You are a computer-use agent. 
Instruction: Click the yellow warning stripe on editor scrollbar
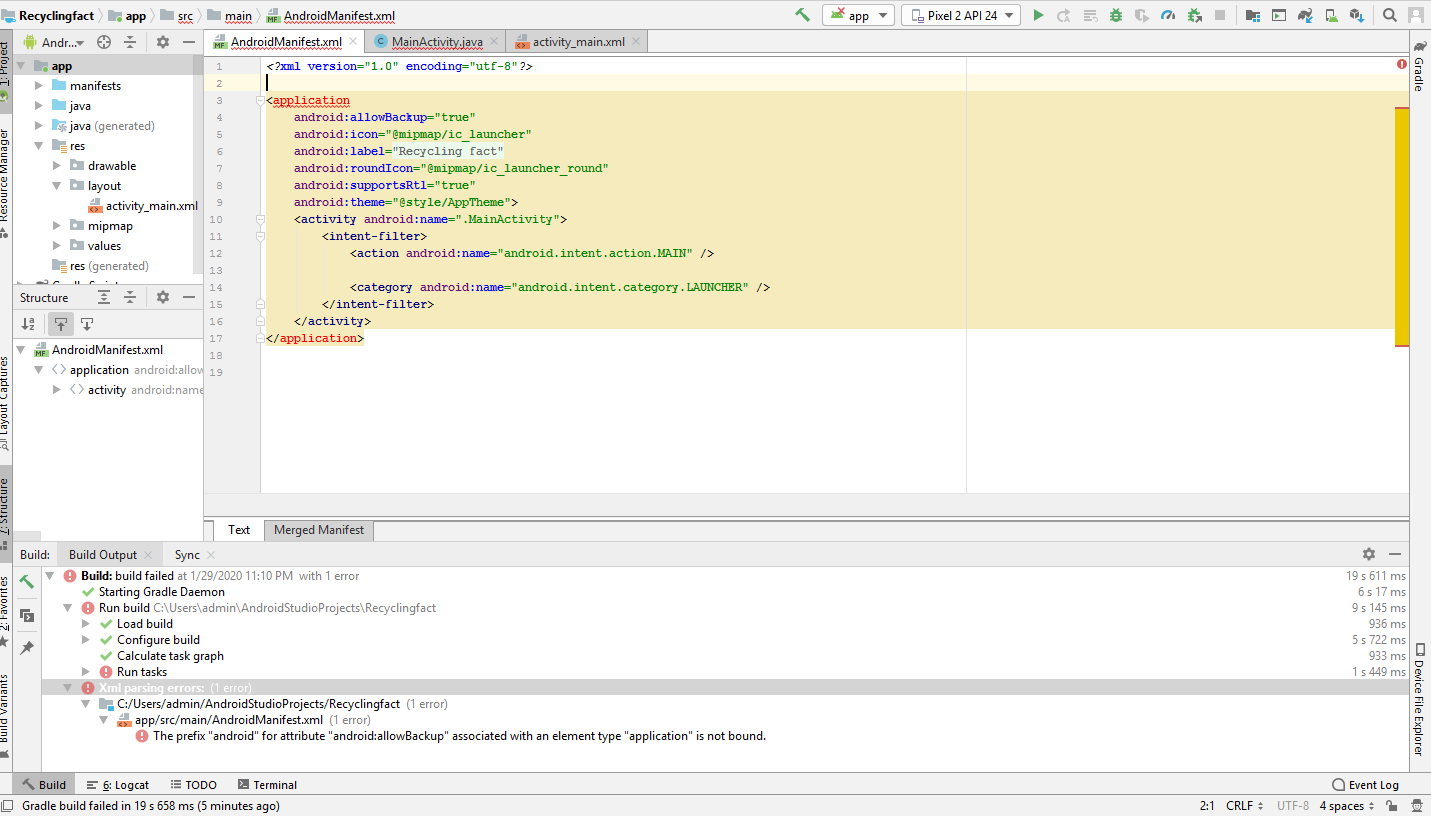tap(1401, 226)
